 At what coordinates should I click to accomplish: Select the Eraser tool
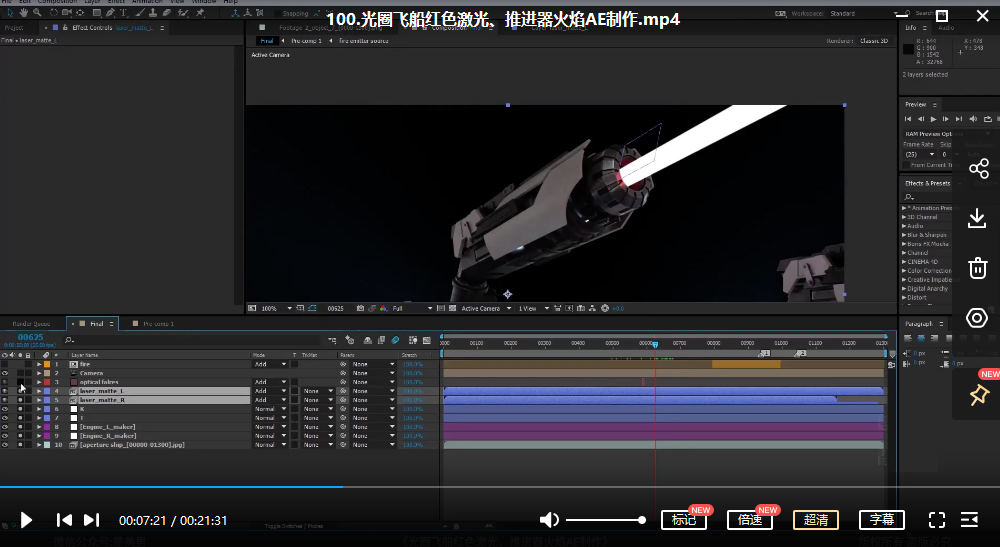pos(166,12)
